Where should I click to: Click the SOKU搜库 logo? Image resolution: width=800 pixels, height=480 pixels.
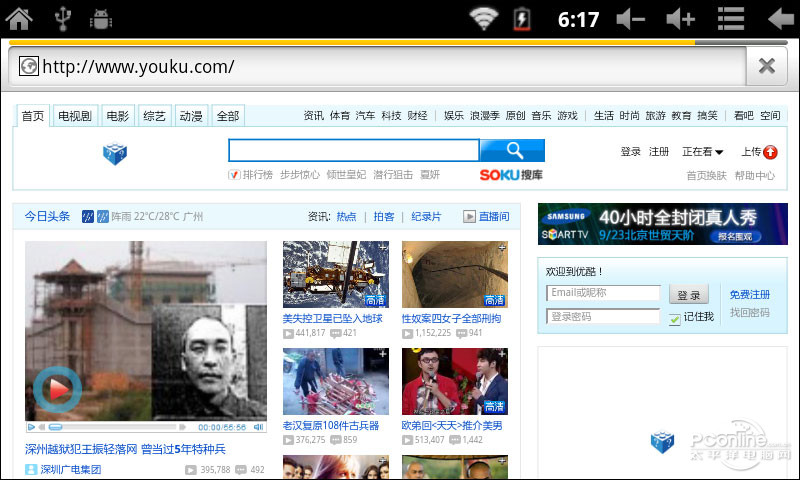tap(511, 175)
